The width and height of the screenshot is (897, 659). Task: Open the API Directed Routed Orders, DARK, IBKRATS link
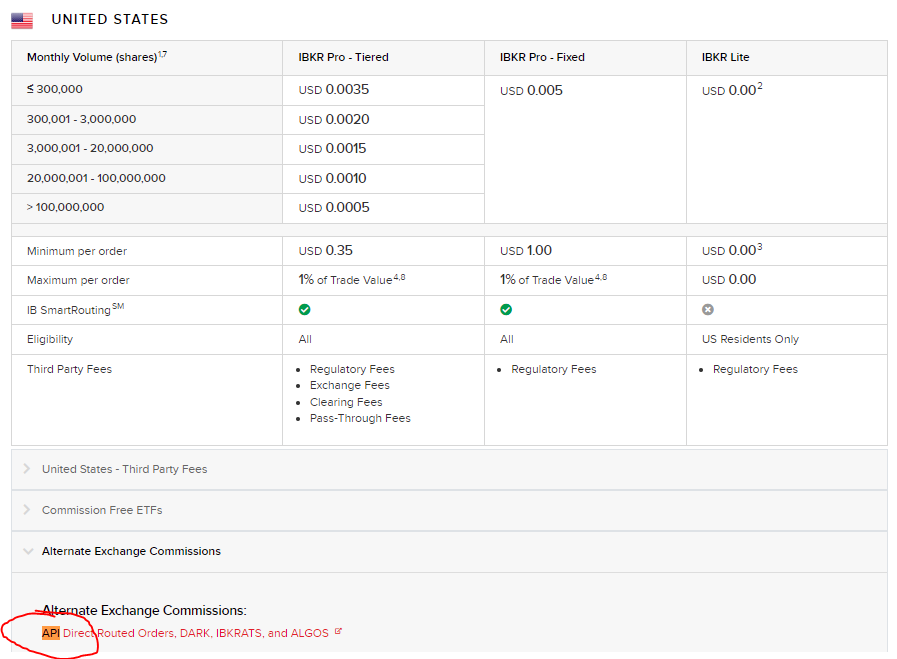(x=185, y=633)
